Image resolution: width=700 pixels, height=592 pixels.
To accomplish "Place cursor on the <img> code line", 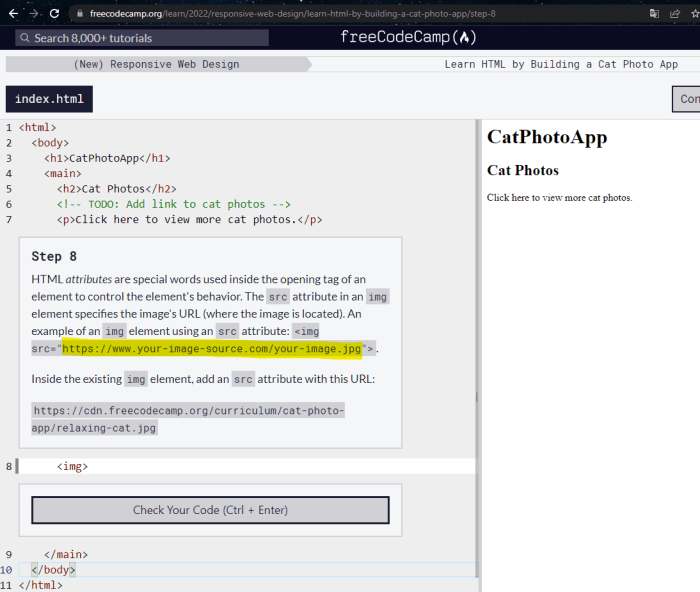I will [72, 467].
